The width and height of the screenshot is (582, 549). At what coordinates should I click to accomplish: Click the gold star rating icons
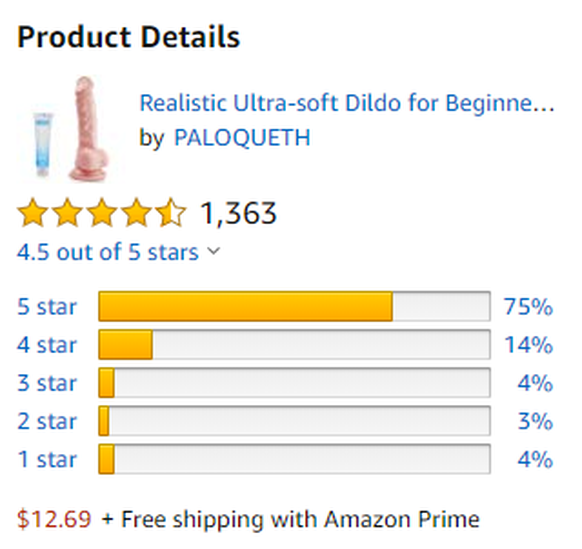(101, 212)
